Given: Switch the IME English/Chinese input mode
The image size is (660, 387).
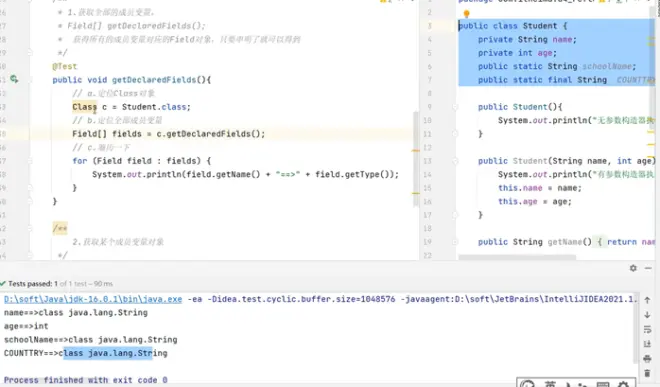Looking at the screenshot, I should click(x=550, y=383).
